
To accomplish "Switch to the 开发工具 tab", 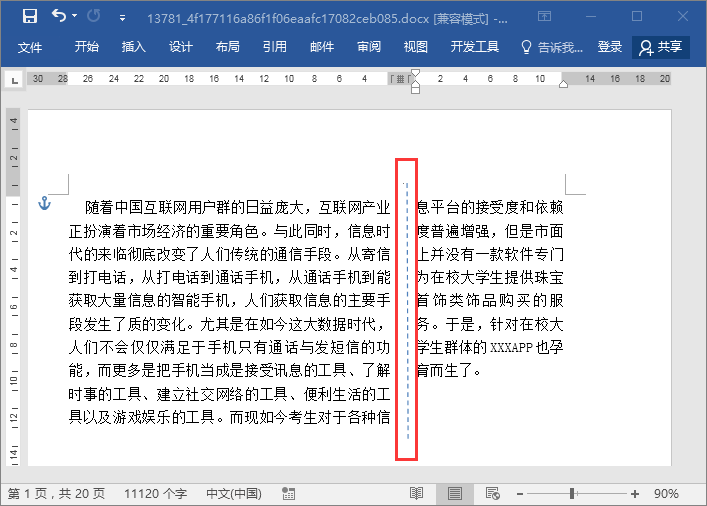I will pyautogui.click(x=474, y=47).
